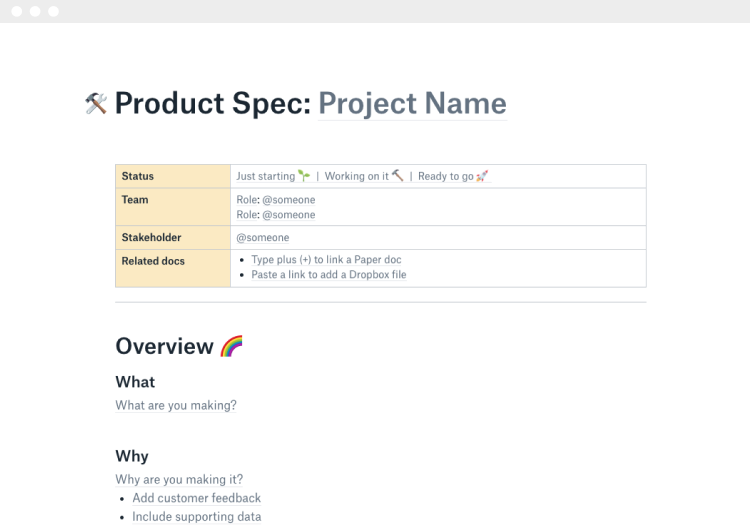Viewport: 751px width, 526px height.
Task: Click the hammer emoji after Working on it
Action: click(x=397, y=176)
